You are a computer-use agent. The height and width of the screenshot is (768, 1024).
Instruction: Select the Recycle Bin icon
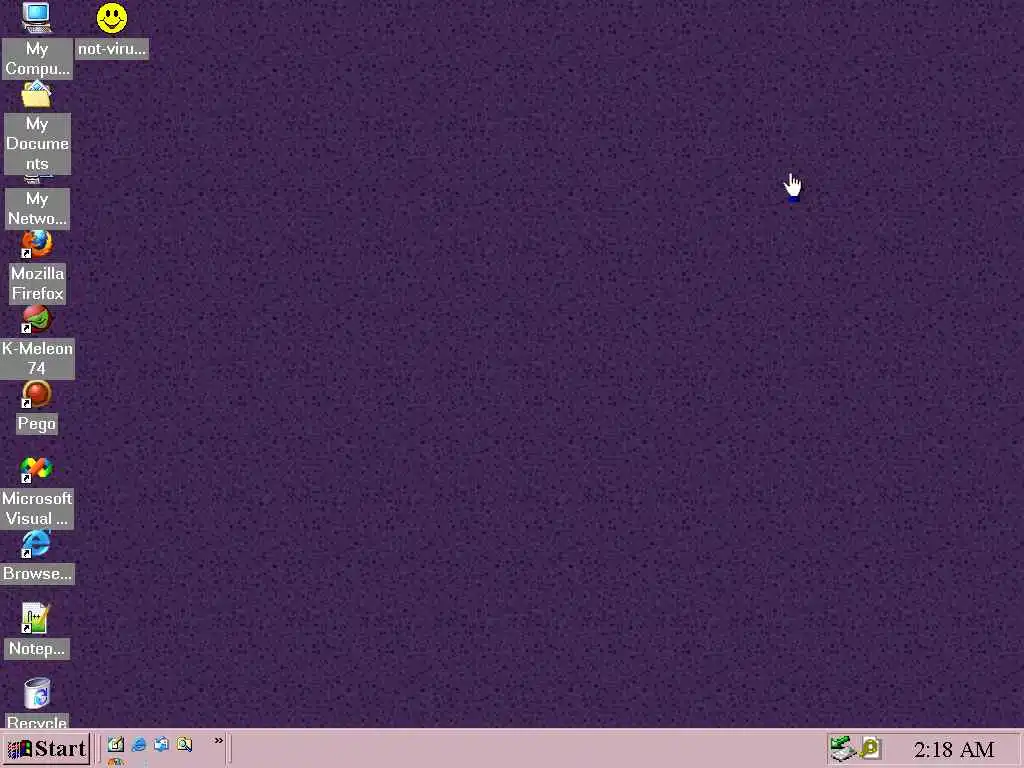coord(37,694)
